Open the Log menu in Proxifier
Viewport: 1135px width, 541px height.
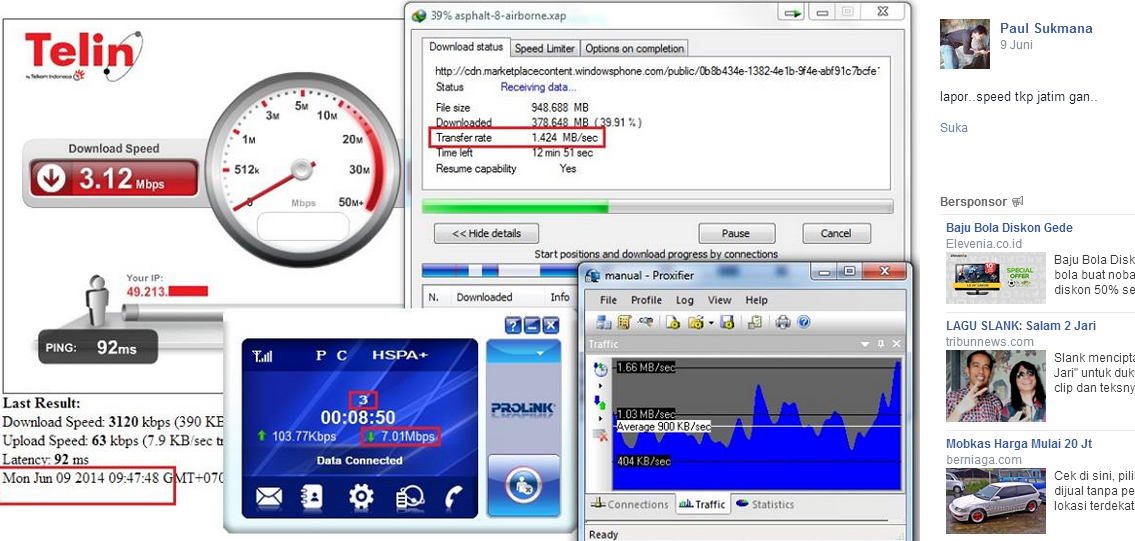(685, 300)
